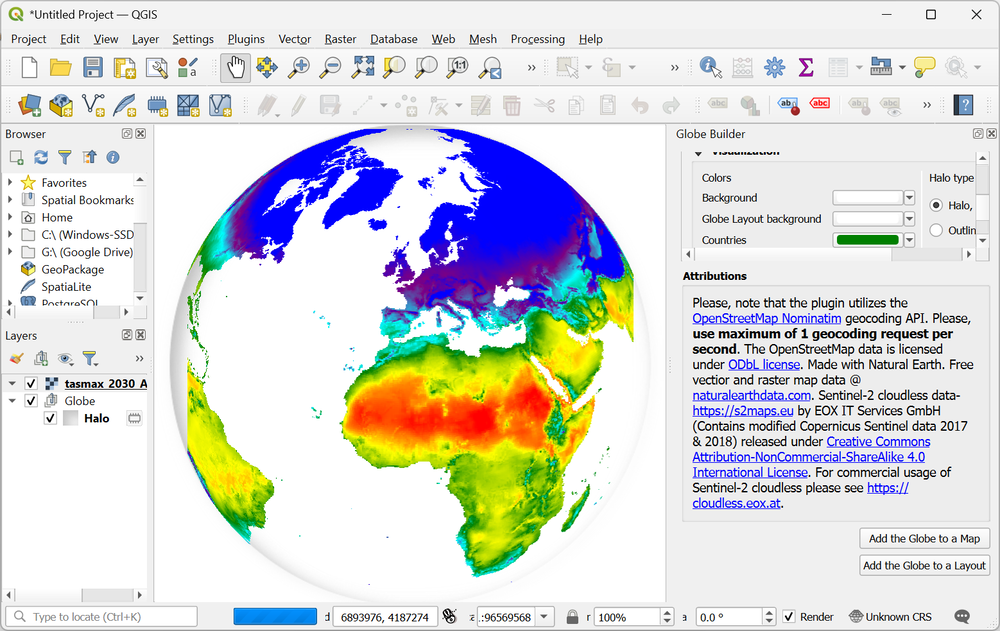The width and height of the screenshot is (1000, 631).
Task: Open the Raster menu
Action: (x=340, y=39)
